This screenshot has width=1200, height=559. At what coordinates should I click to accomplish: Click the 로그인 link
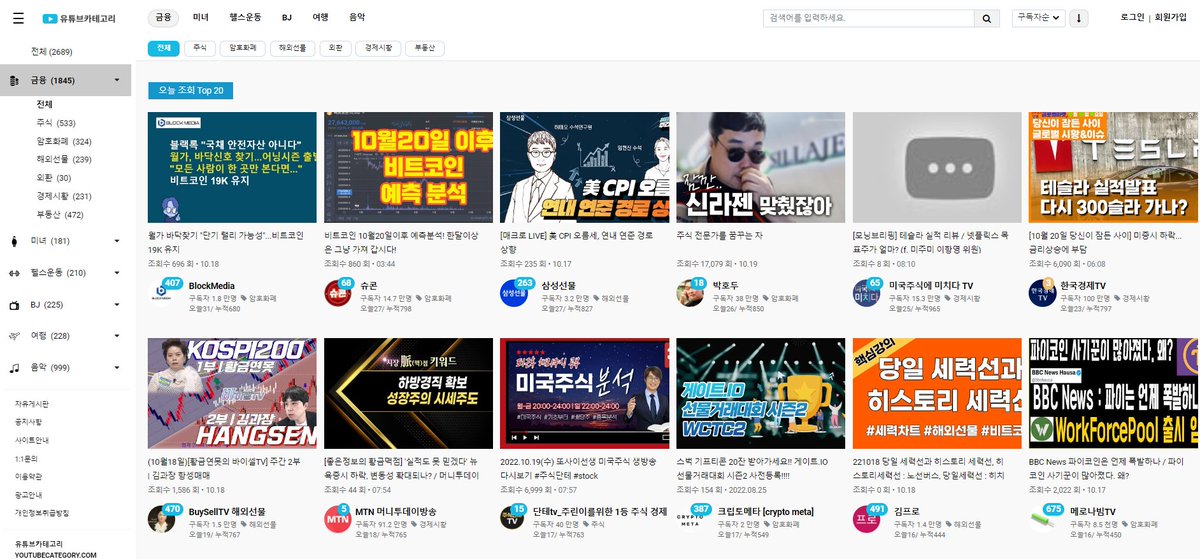pos(1132,18)
